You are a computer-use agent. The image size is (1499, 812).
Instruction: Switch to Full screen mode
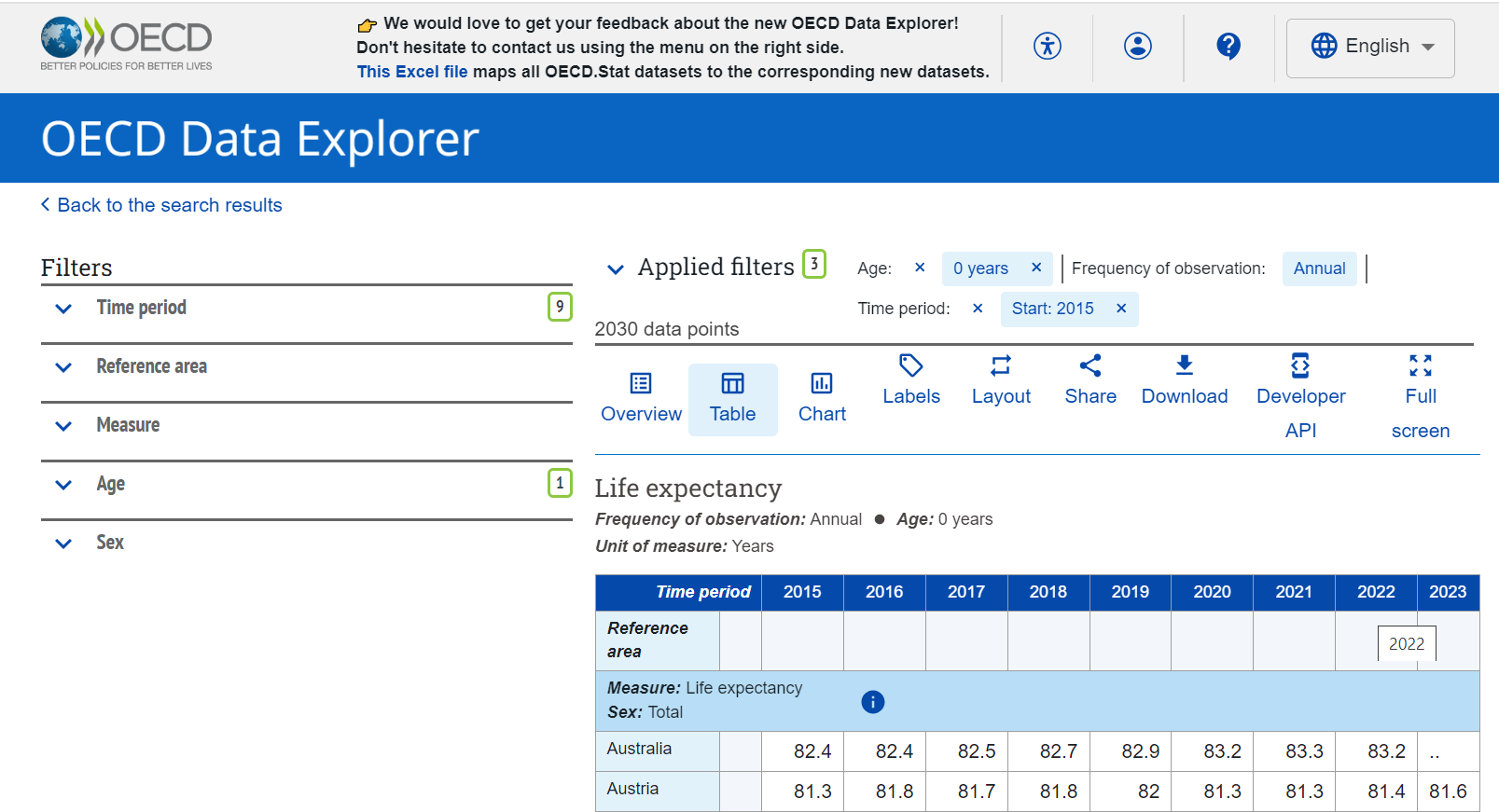1420,396
